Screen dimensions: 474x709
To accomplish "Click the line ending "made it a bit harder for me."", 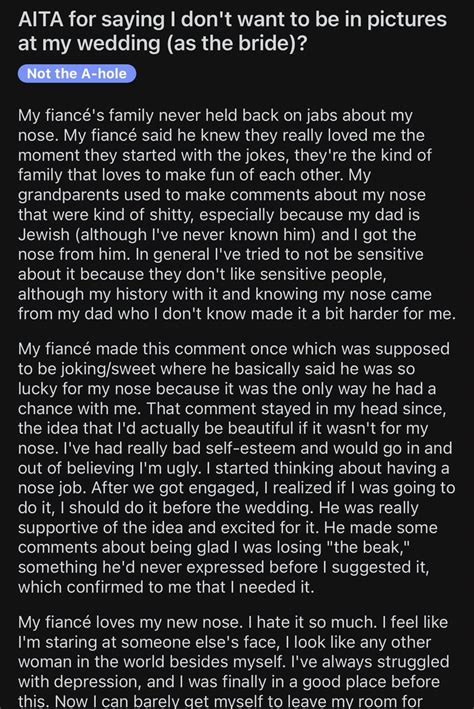I will 237,314.
